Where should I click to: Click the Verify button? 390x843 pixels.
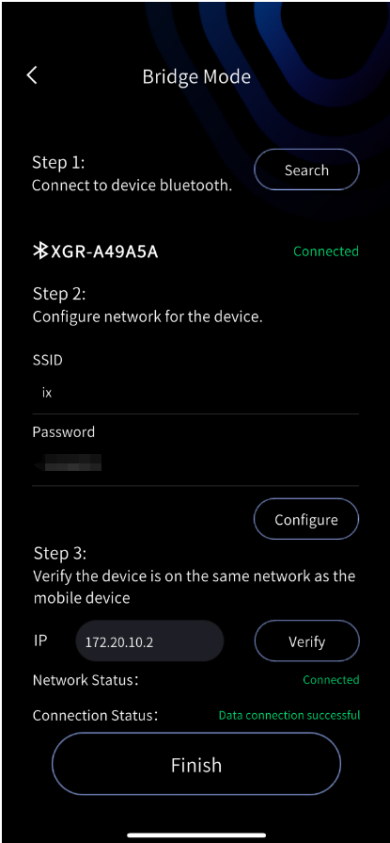[306, 641]
